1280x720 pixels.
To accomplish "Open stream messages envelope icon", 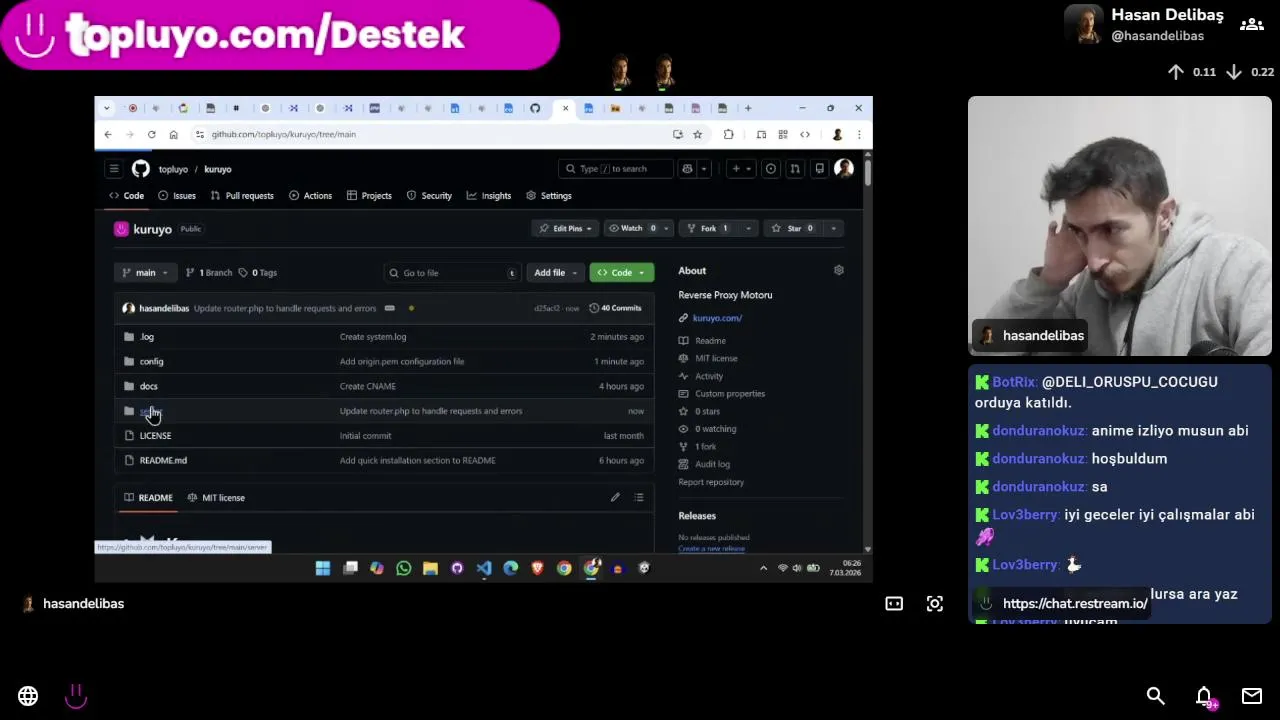I will pos(1252,696).
